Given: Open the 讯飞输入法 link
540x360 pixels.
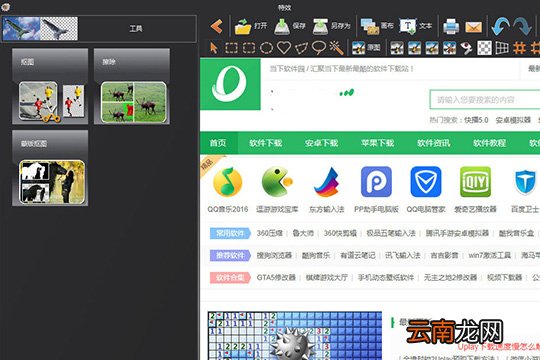Looking at the screenshot, I should (x=403, y=255).
